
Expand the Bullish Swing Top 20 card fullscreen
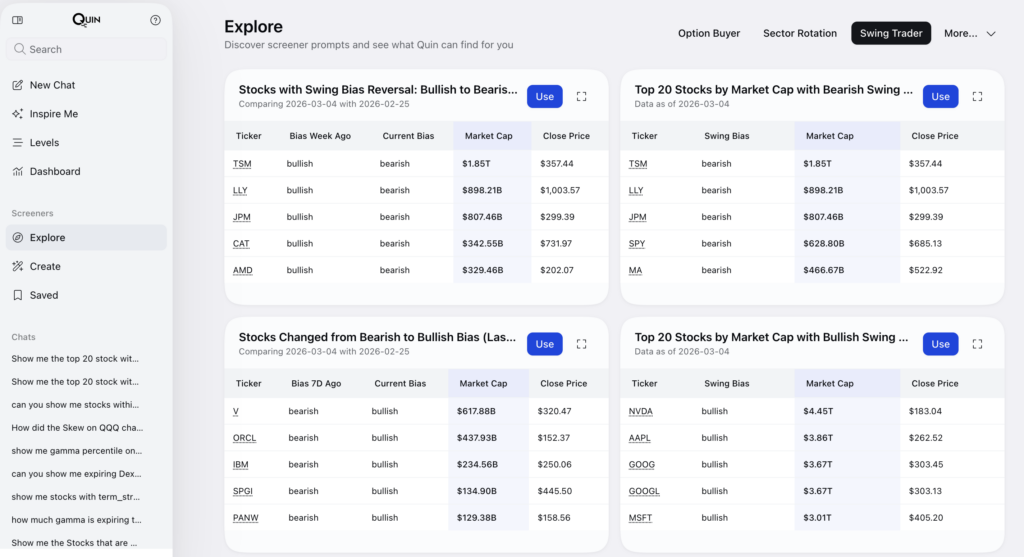click(x=977, y=344)
